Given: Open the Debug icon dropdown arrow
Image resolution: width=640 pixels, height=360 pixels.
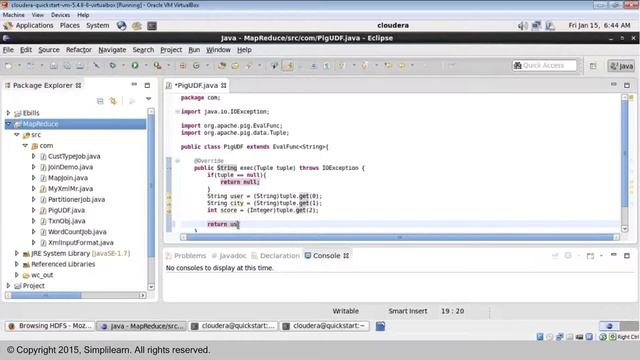Looking at the screenshot, I should point(123,65).
